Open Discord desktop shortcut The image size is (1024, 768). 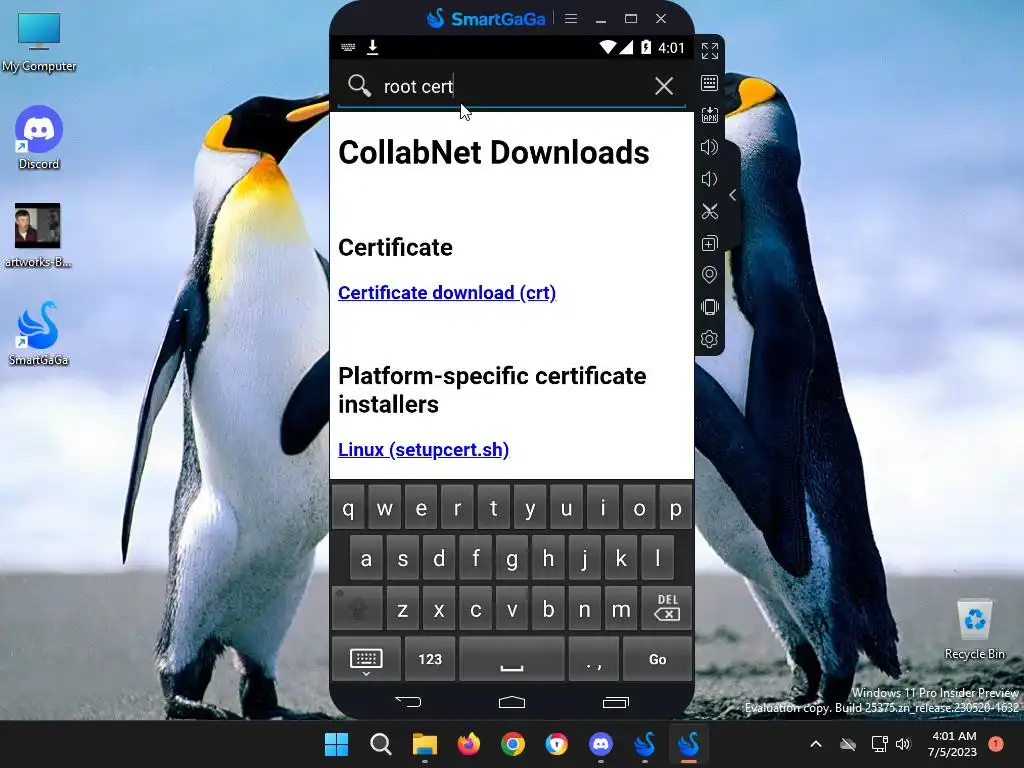(x=39, y=138)
